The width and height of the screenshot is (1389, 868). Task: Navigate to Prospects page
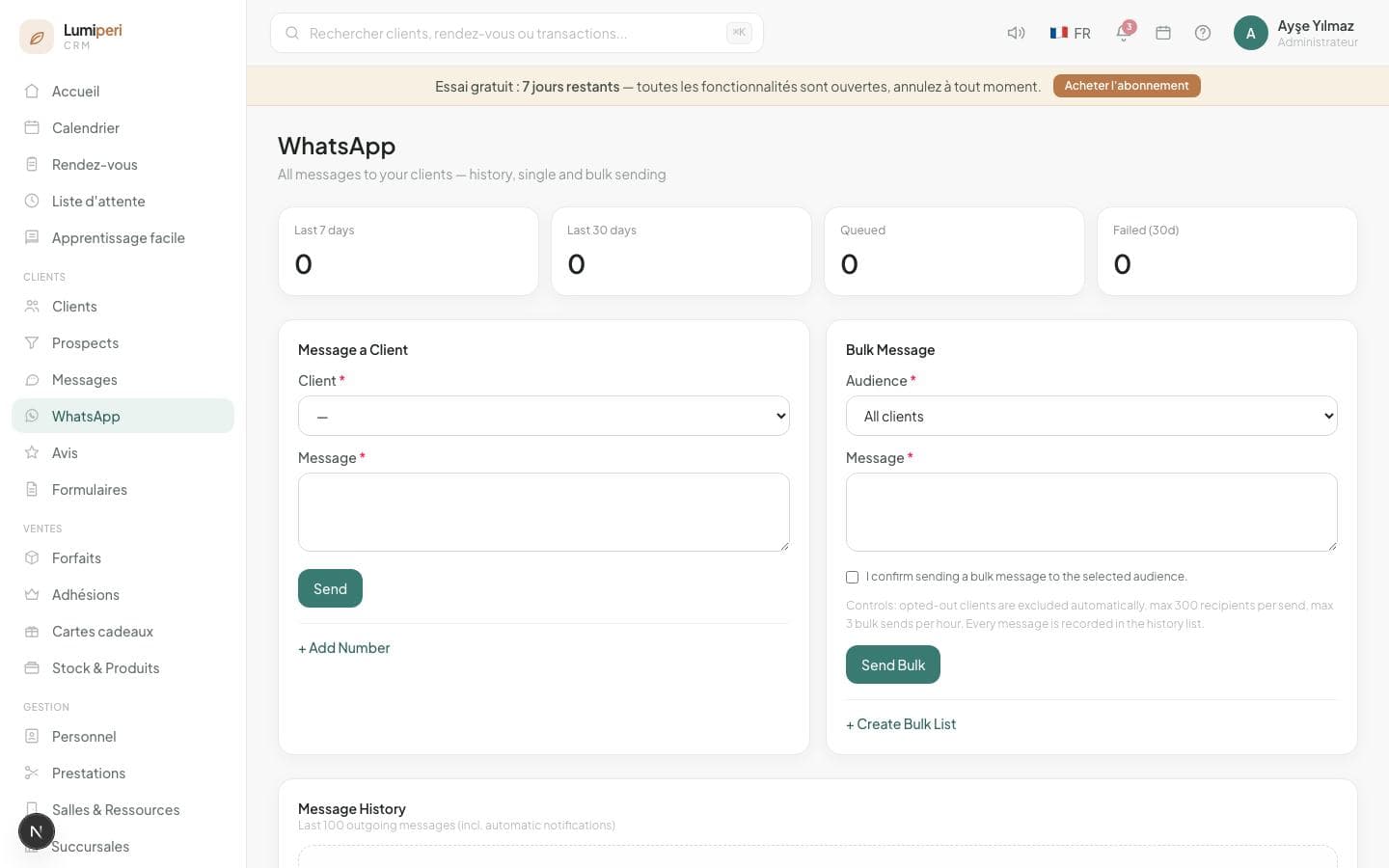click(123, 342)
